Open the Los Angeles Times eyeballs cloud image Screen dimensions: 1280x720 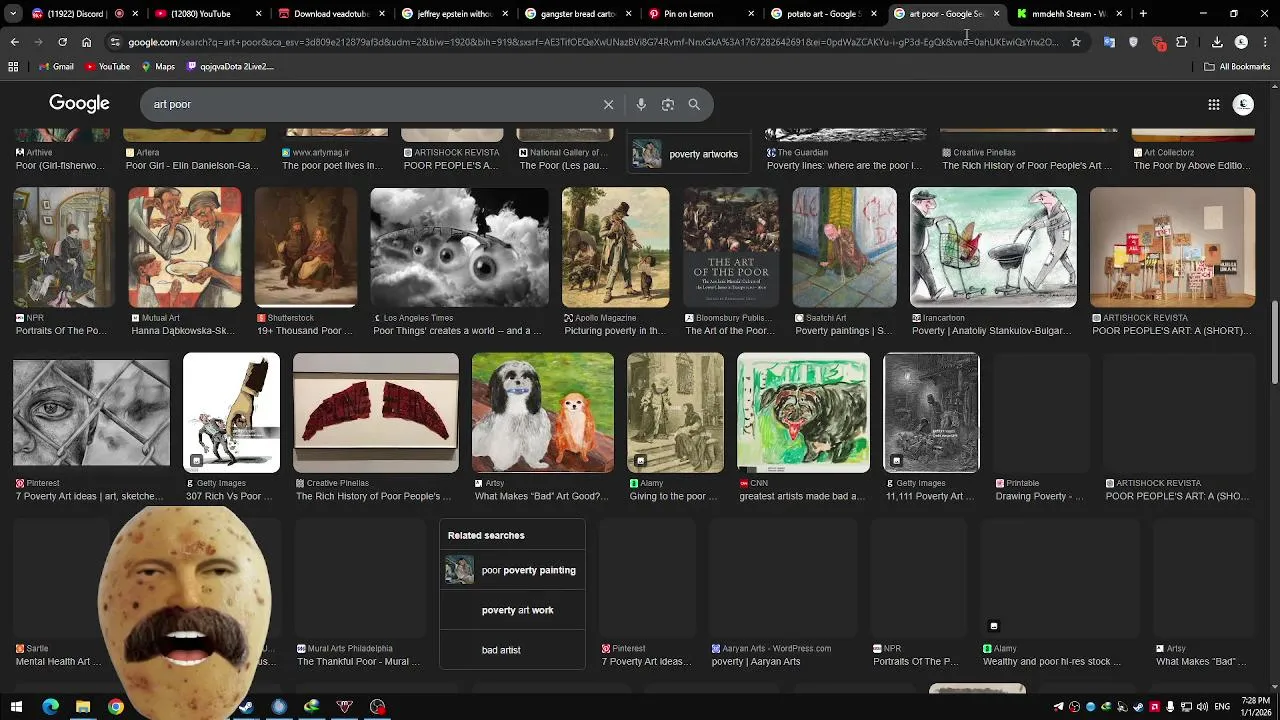(459, 247)
